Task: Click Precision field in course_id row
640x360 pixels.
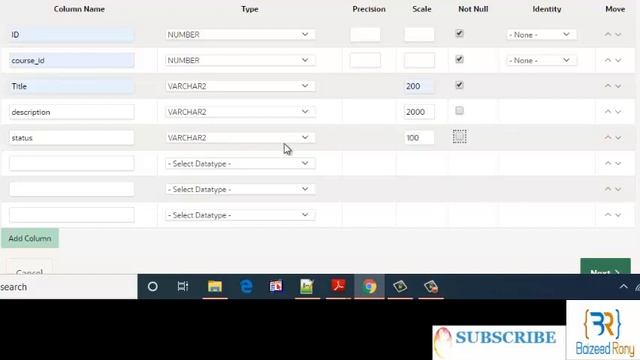Action: click(x=365, y=60)
